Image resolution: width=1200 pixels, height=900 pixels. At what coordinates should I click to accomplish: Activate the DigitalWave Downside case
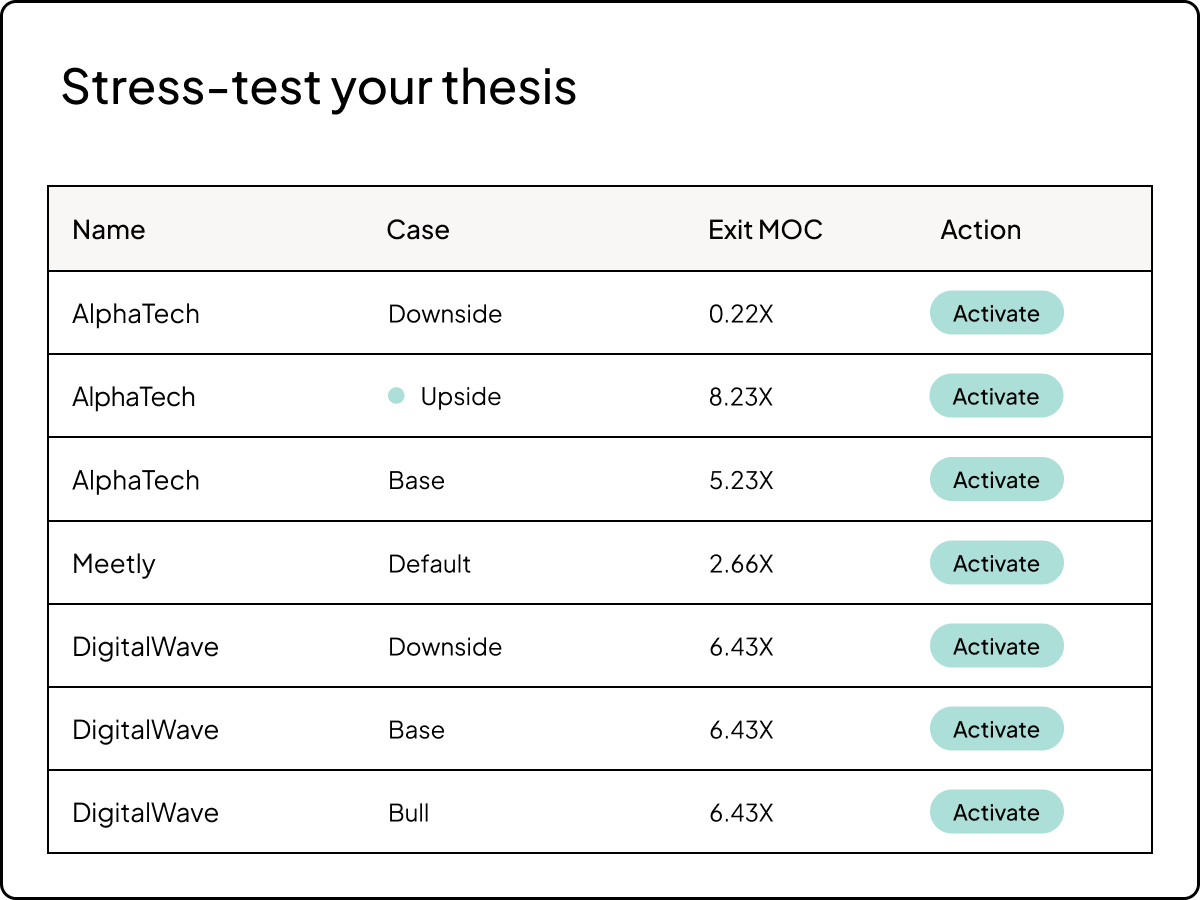click(996, 646)
